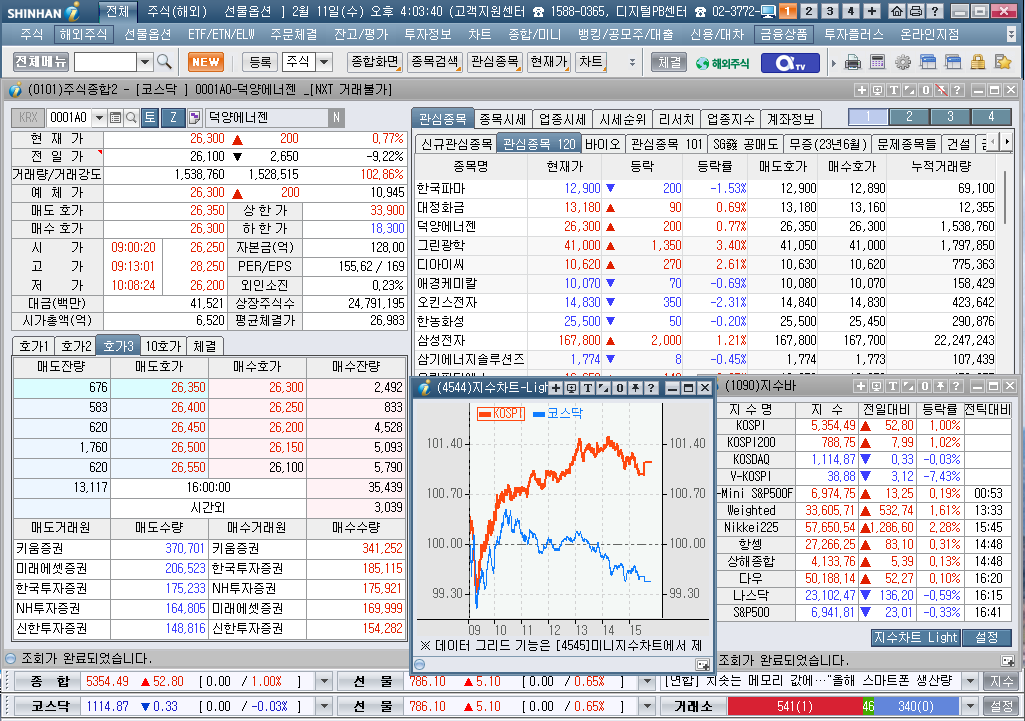
Task: Click the 코스닥 blue legend swatch in chart
Action: (539, 414)
